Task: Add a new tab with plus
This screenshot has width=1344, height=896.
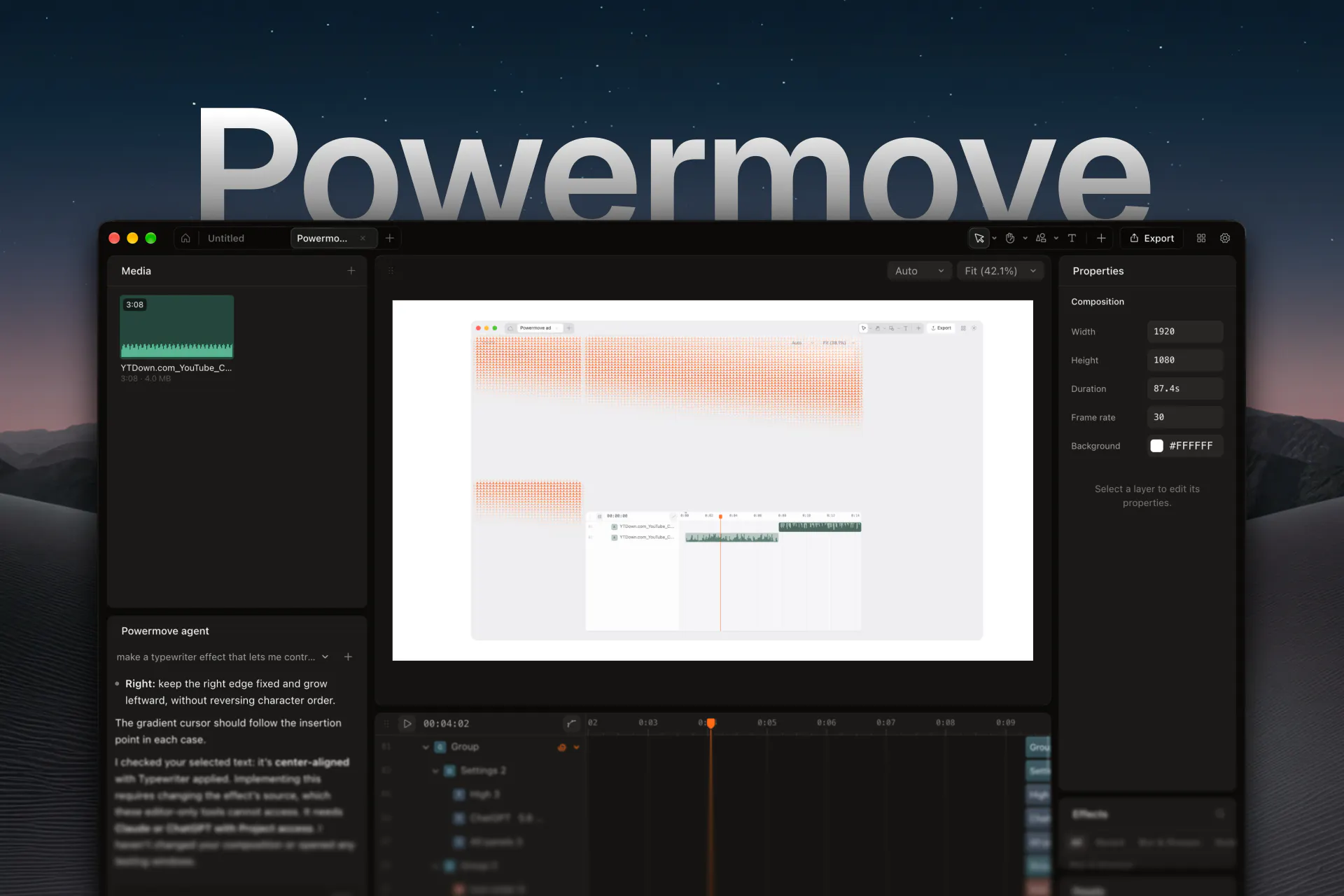Action: 390,238
